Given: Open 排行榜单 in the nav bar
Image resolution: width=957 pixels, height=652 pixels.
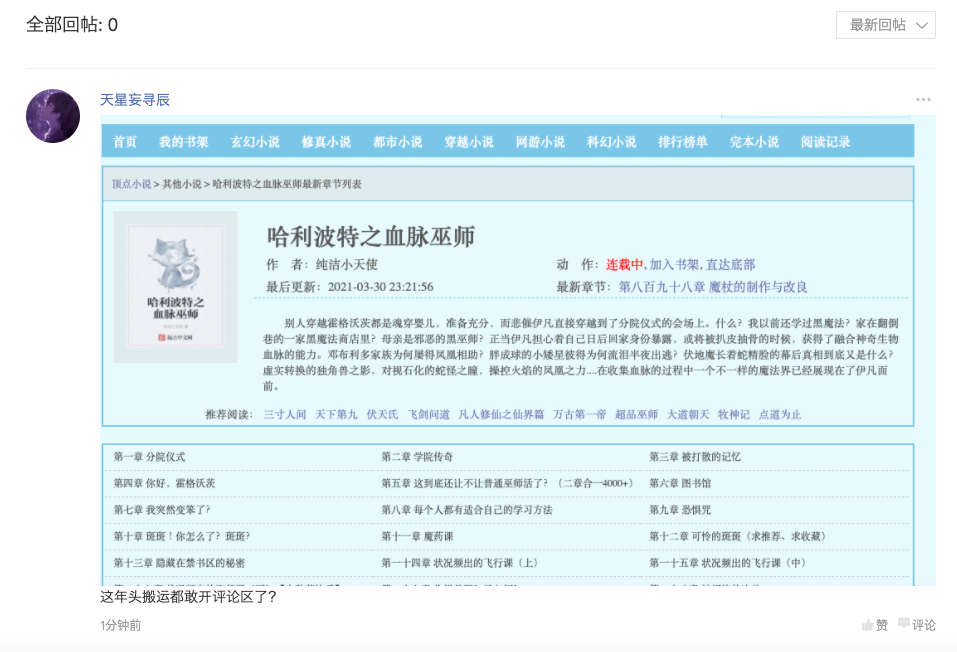Looking at the screenshot, I should pos(683,142).
